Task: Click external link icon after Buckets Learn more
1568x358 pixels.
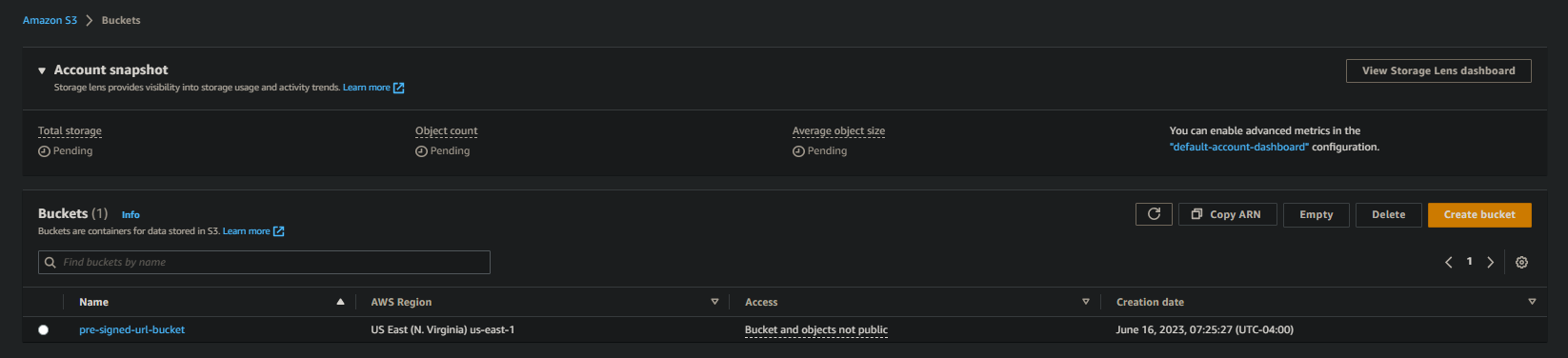Action: [x=279, y=231]
